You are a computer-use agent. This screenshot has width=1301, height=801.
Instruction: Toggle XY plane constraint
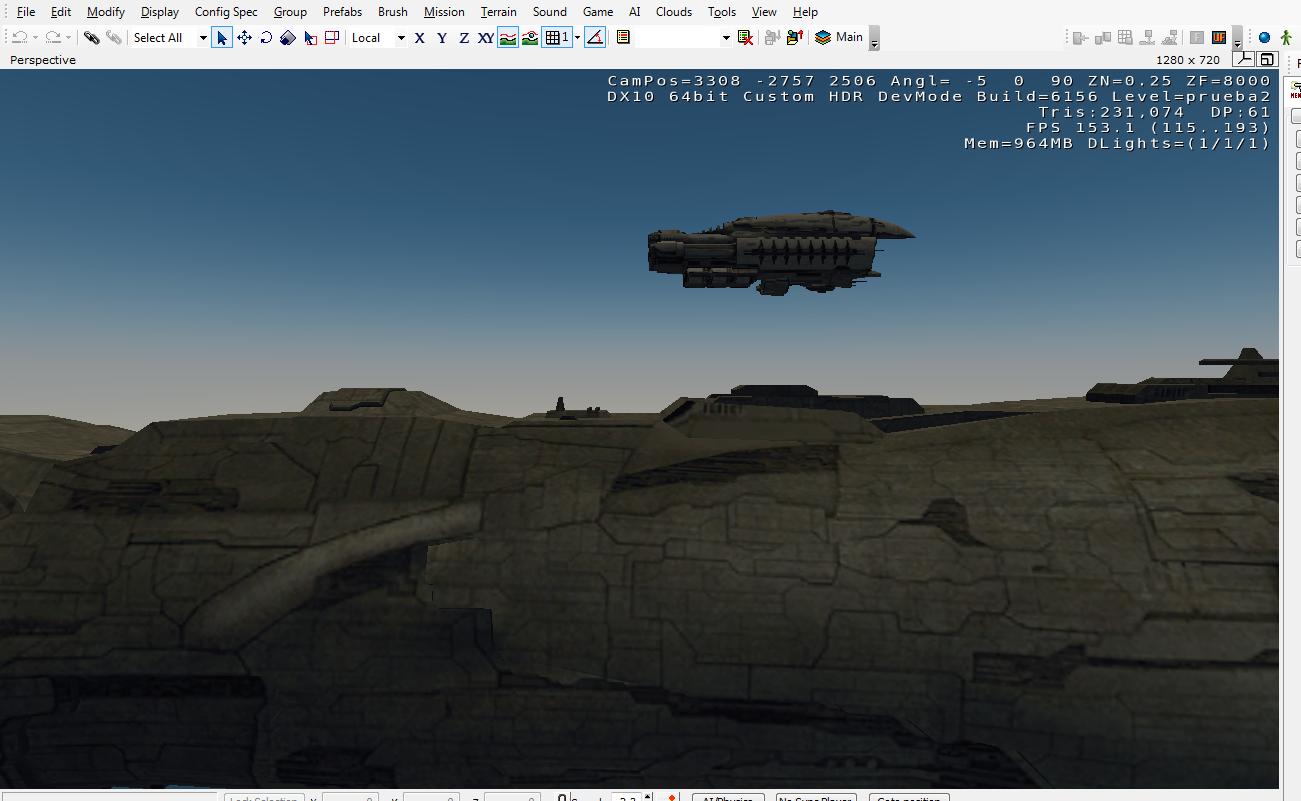point(486,38)
